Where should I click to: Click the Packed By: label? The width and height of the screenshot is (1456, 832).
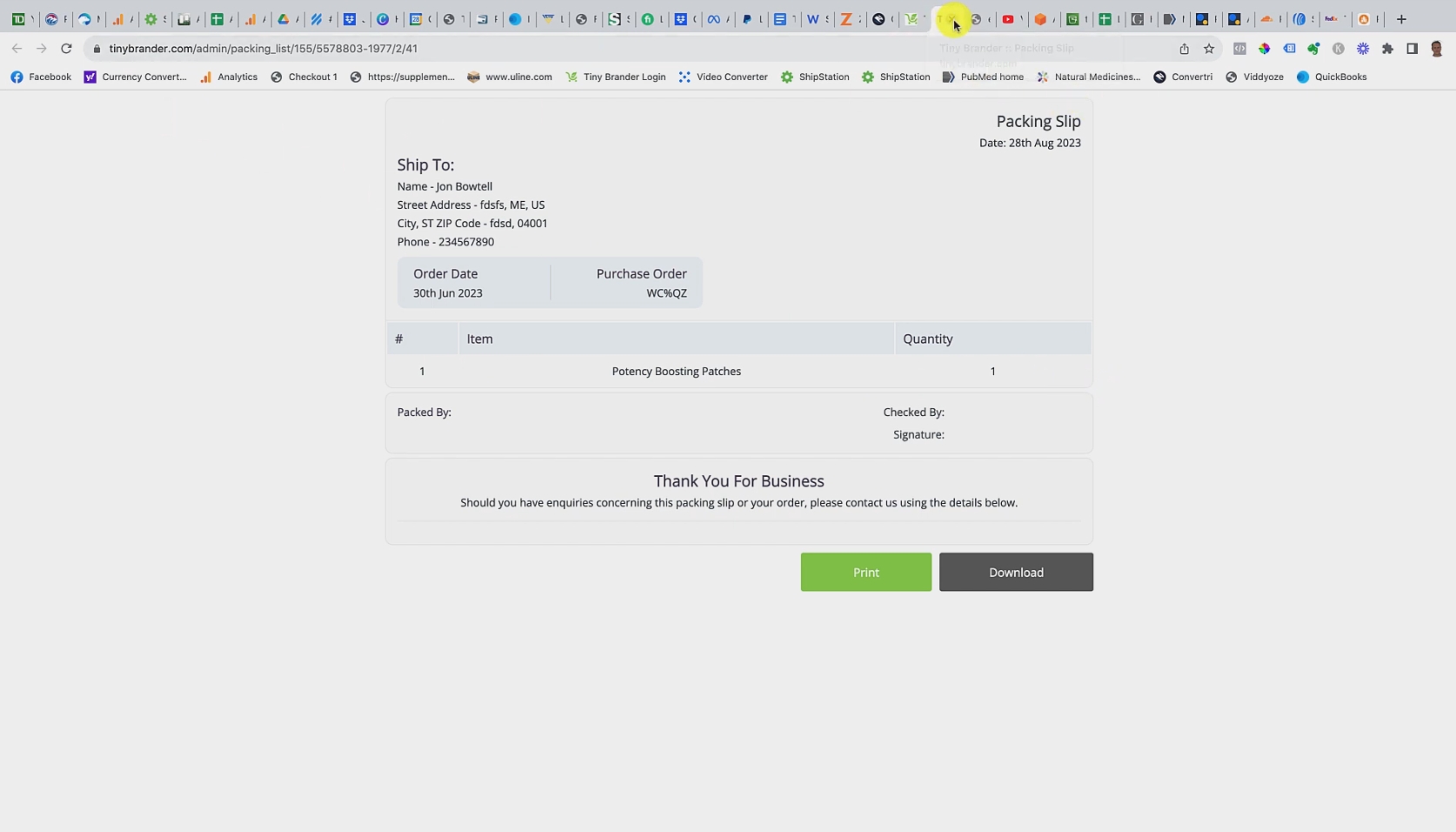(x=424, y=413)
